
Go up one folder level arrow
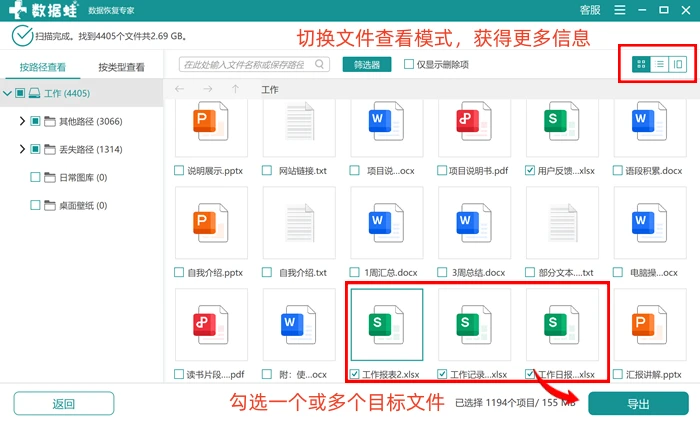click(x=235, y=89)
